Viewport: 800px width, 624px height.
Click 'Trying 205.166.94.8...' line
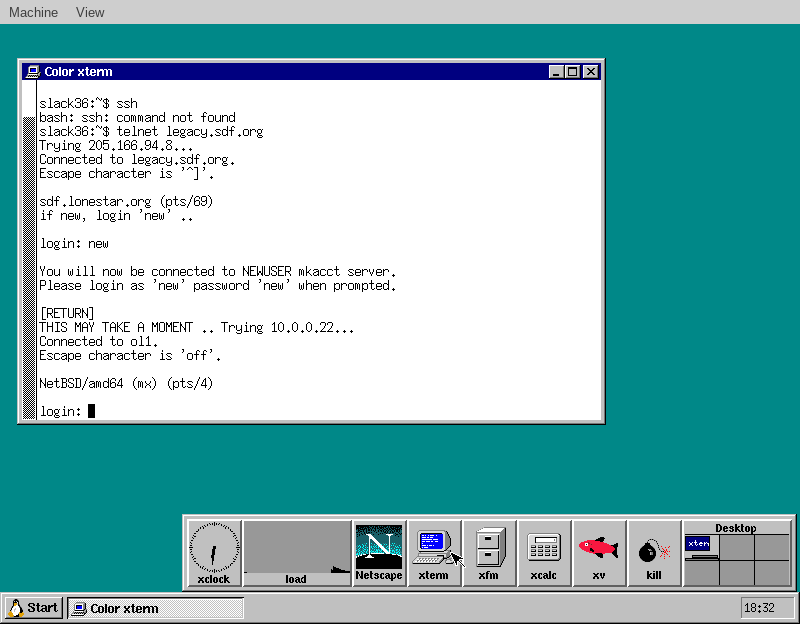coord(116,146)
